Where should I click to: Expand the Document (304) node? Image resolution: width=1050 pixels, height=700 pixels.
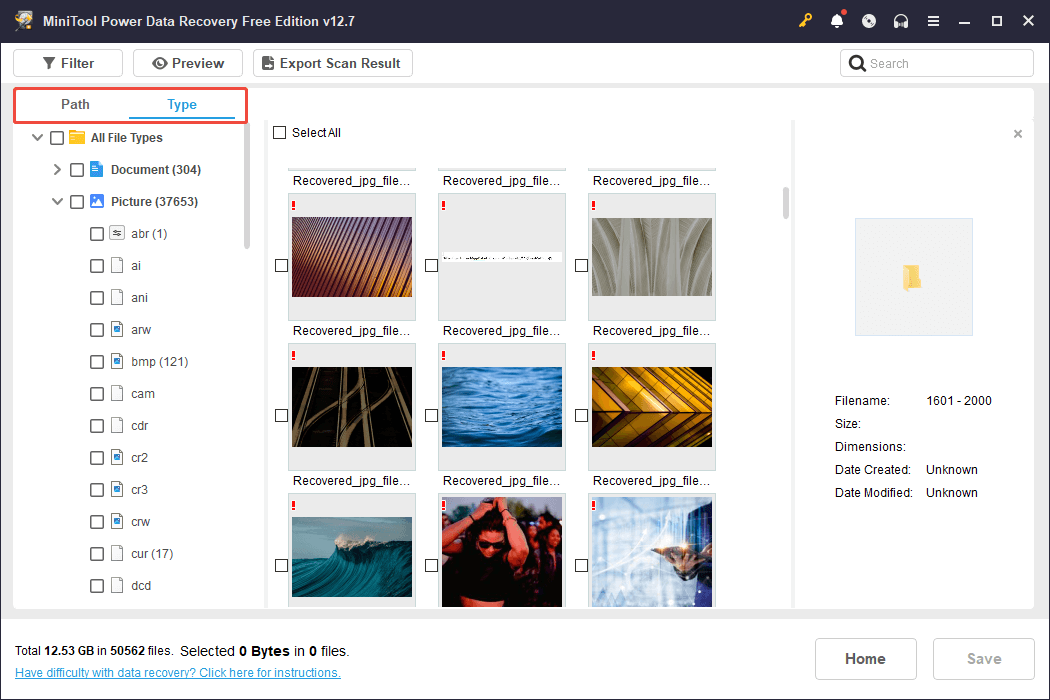click(57, 170)
